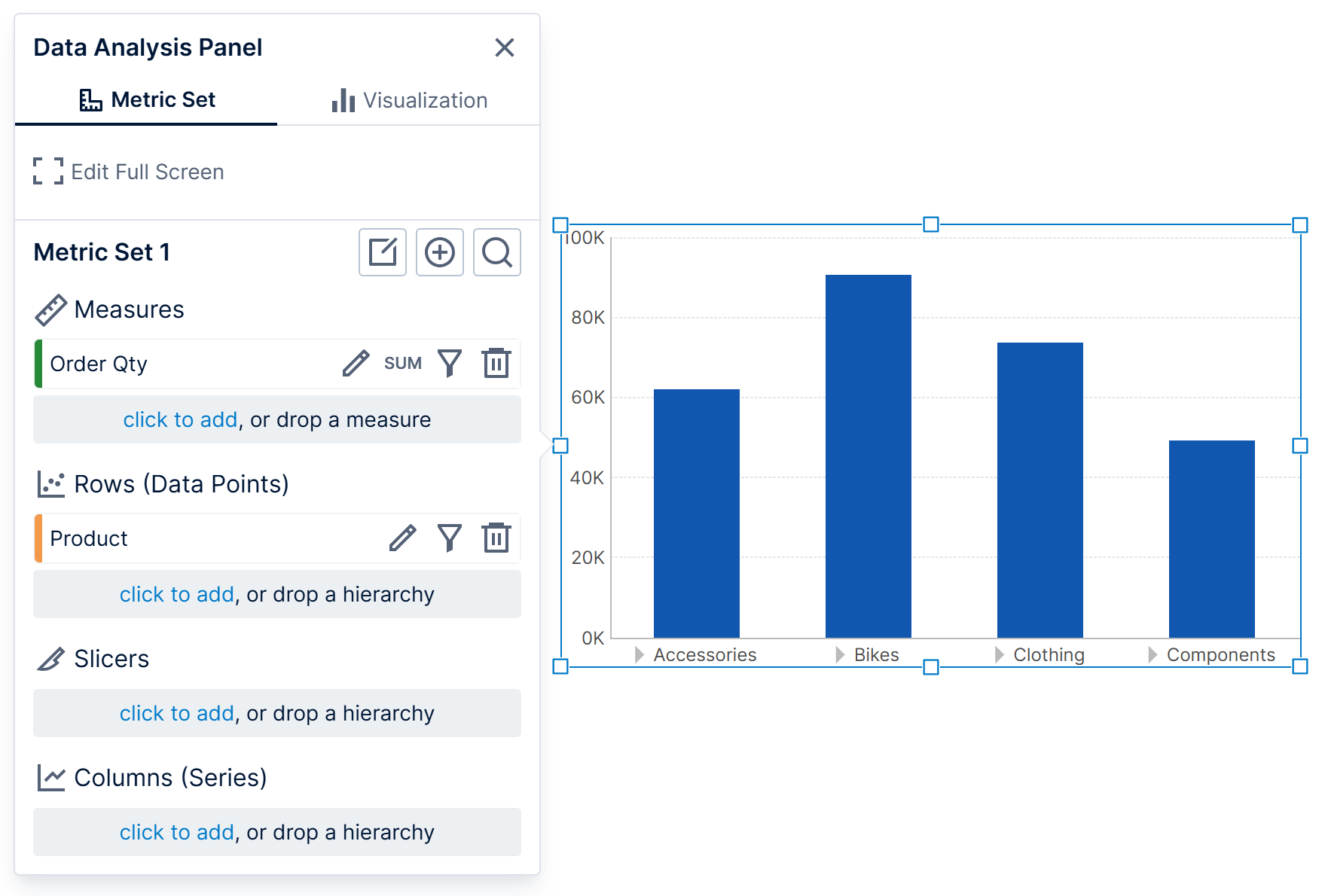Click the Visualization tab bar-chart icon

[x=343, y=100]
